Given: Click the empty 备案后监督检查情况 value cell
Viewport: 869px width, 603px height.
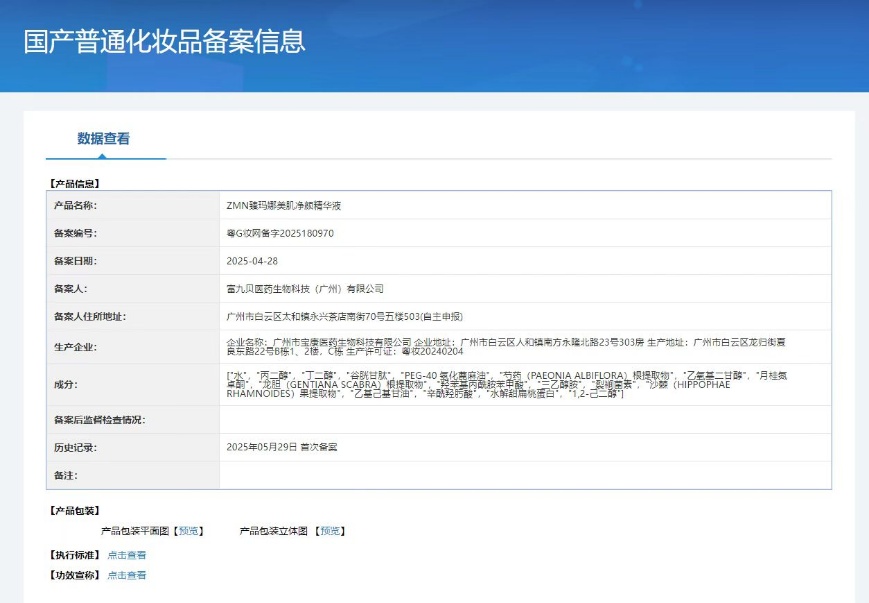Looking at the screenshot, I should point(525,420).
